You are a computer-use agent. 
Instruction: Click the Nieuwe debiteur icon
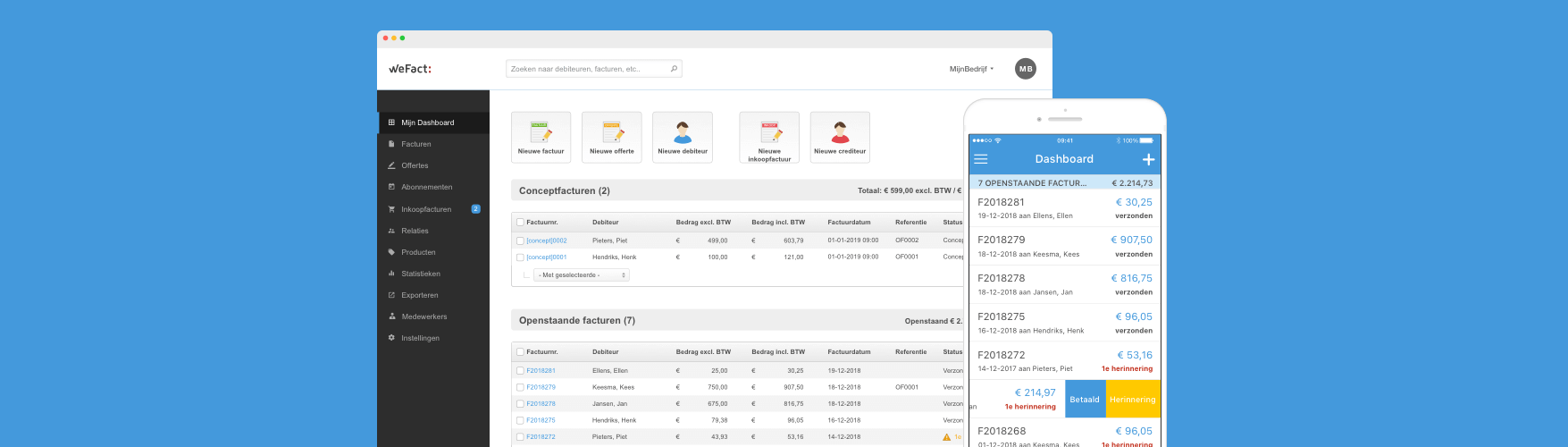click(683, 132)
